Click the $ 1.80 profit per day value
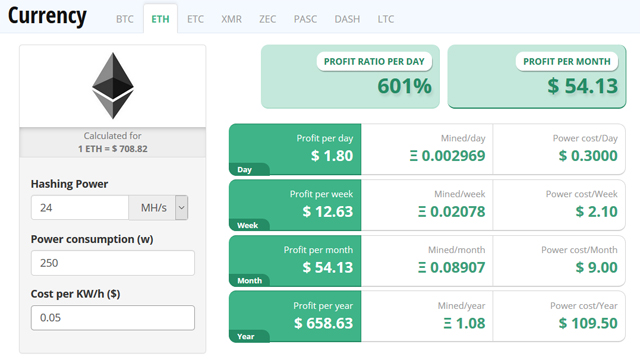 coord(332,156)
